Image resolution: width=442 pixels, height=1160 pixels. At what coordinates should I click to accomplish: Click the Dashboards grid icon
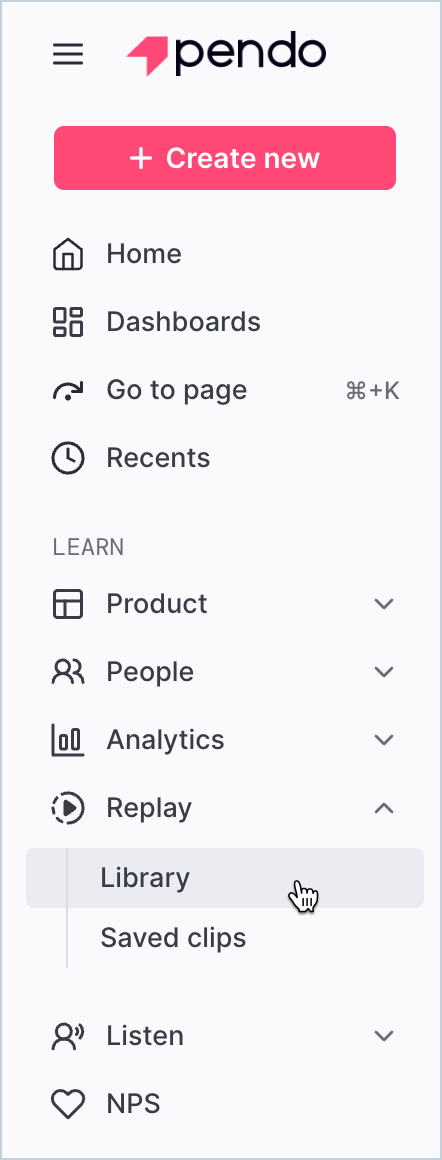click(x=68, y=322)
